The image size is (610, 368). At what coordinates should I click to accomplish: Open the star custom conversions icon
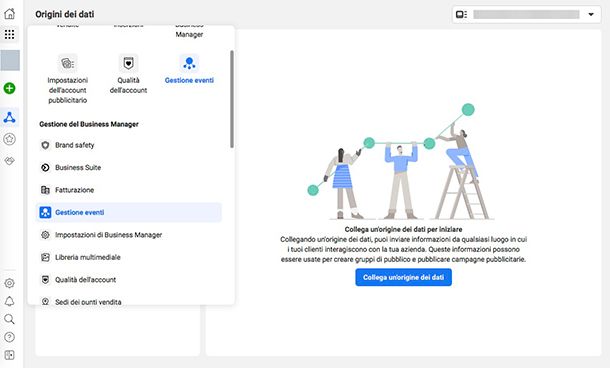9,139
